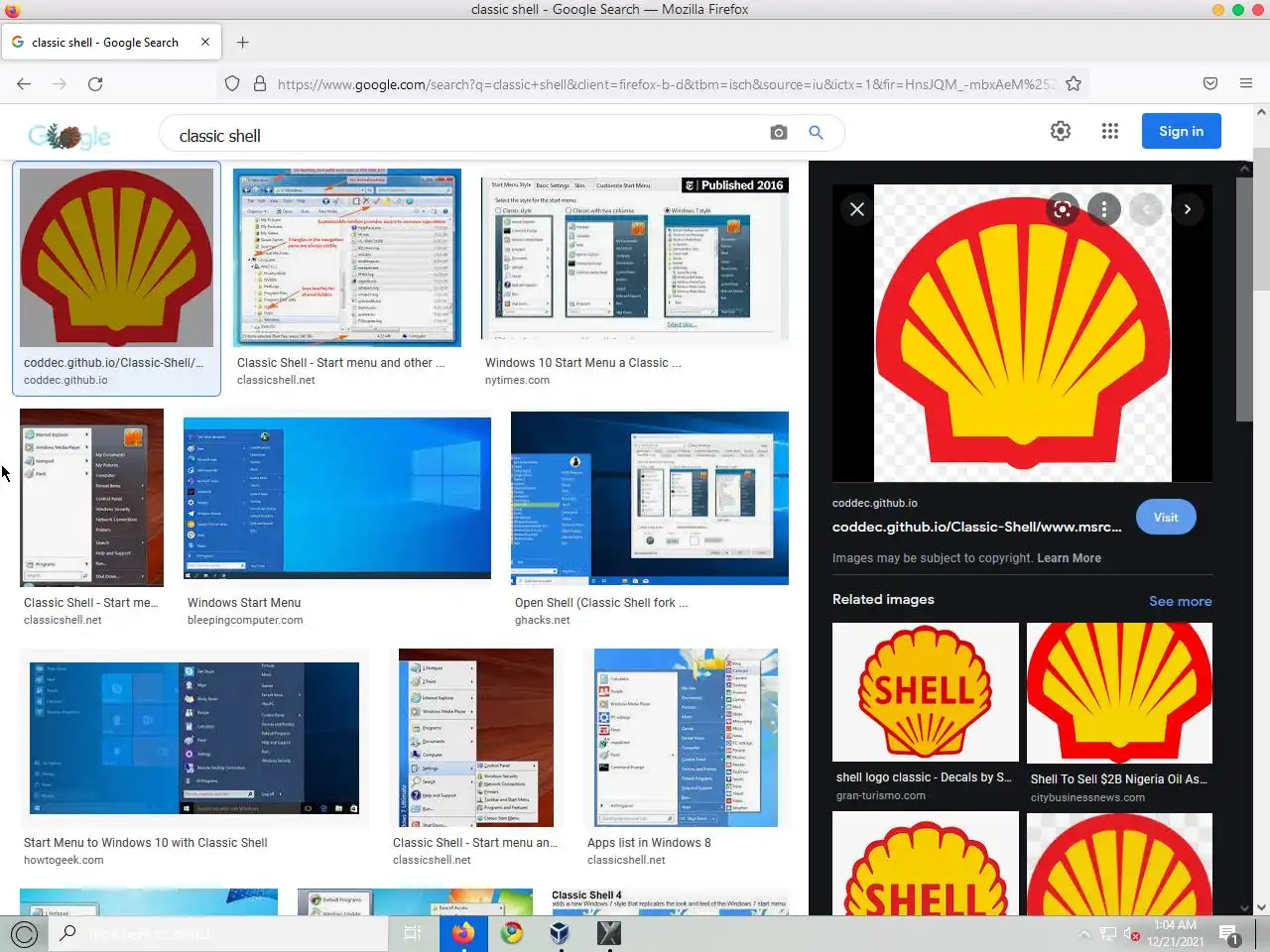Click bleepingcomputer.com source label
1270x952 pixels.
[245, 620]
